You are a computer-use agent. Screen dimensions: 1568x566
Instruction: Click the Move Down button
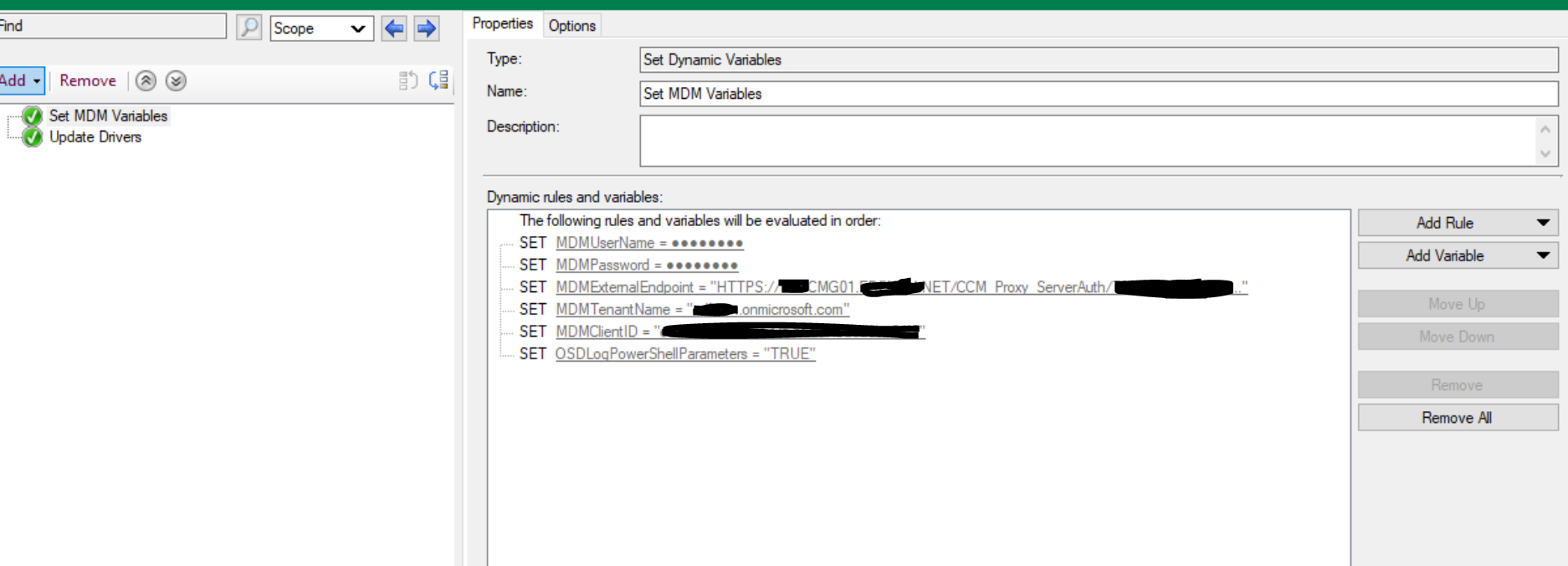point(1458,337)
